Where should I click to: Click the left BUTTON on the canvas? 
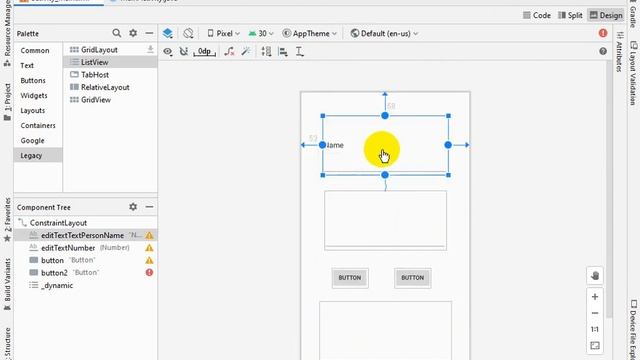350,278
